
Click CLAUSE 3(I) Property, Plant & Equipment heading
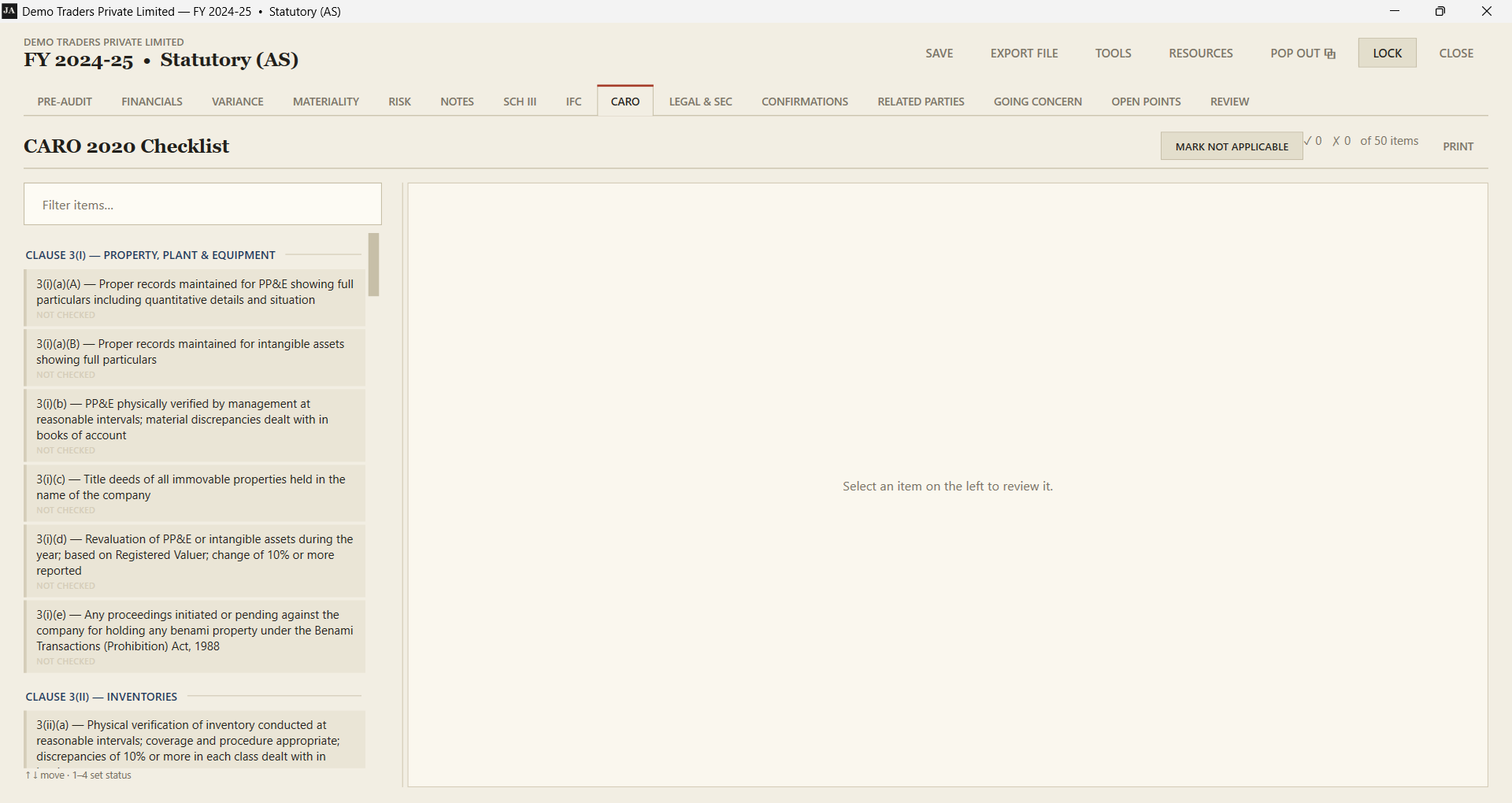(150, 255)
